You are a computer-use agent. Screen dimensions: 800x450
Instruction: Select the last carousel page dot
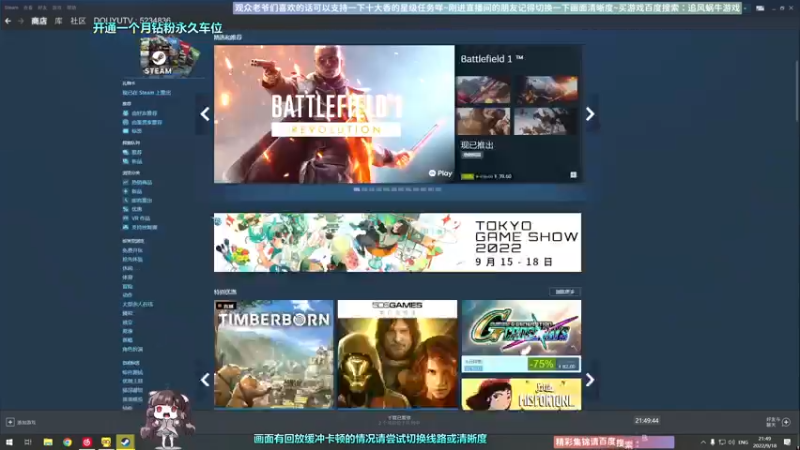438,189
